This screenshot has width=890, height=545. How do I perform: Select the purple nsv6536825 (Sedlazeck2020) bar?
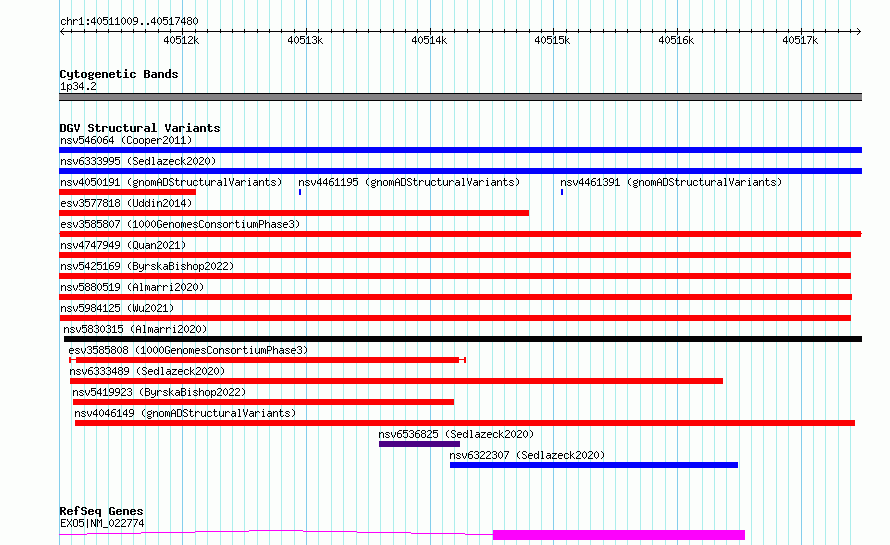419,444
